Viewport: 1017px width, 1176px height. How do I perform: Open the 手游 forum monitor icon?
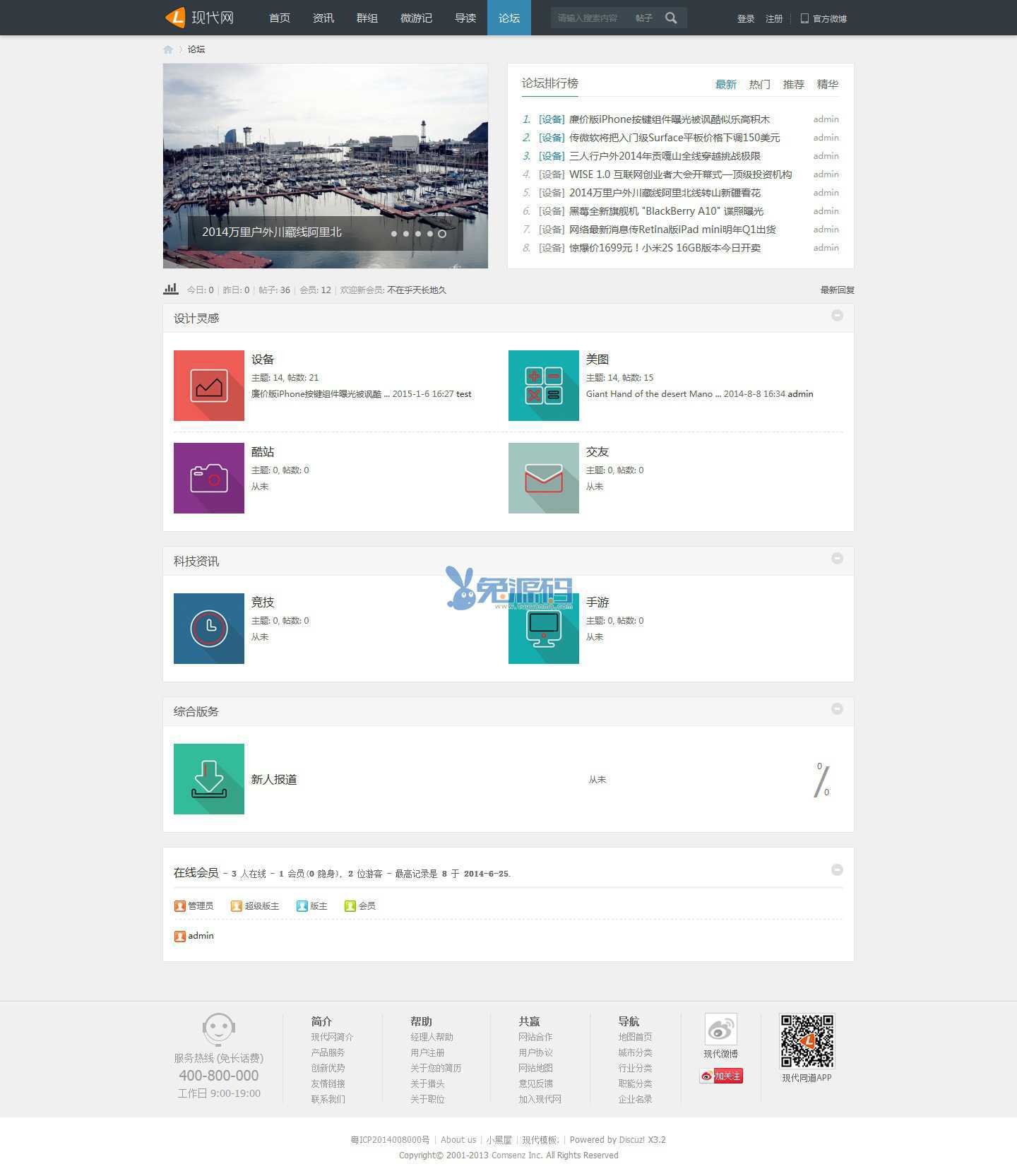point(544,629)
